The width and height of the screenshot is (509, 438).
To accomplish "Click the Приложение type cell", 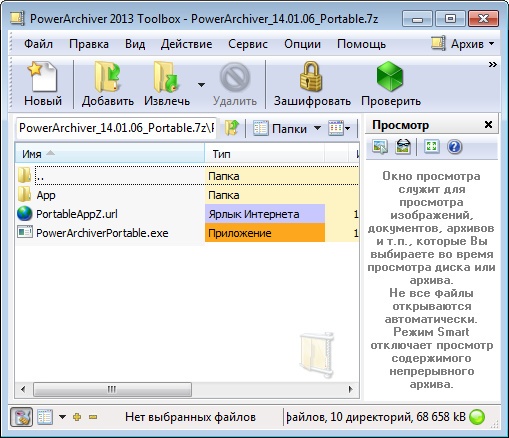I will pos(265,233).
